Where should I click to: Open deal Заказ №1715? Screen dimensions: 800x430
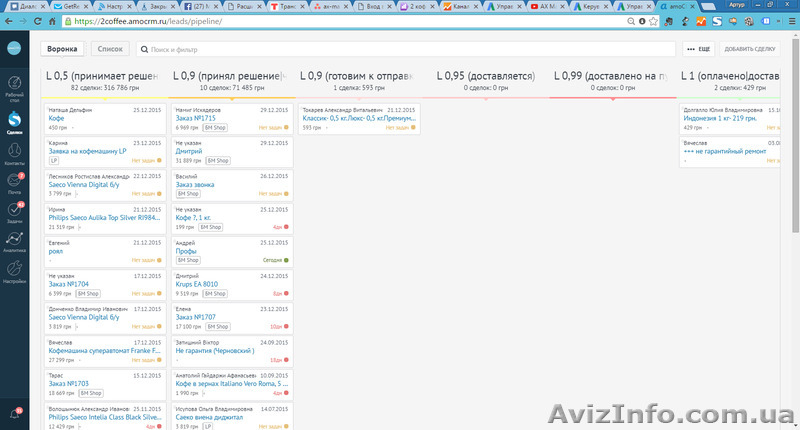click(x=195, y=118)
